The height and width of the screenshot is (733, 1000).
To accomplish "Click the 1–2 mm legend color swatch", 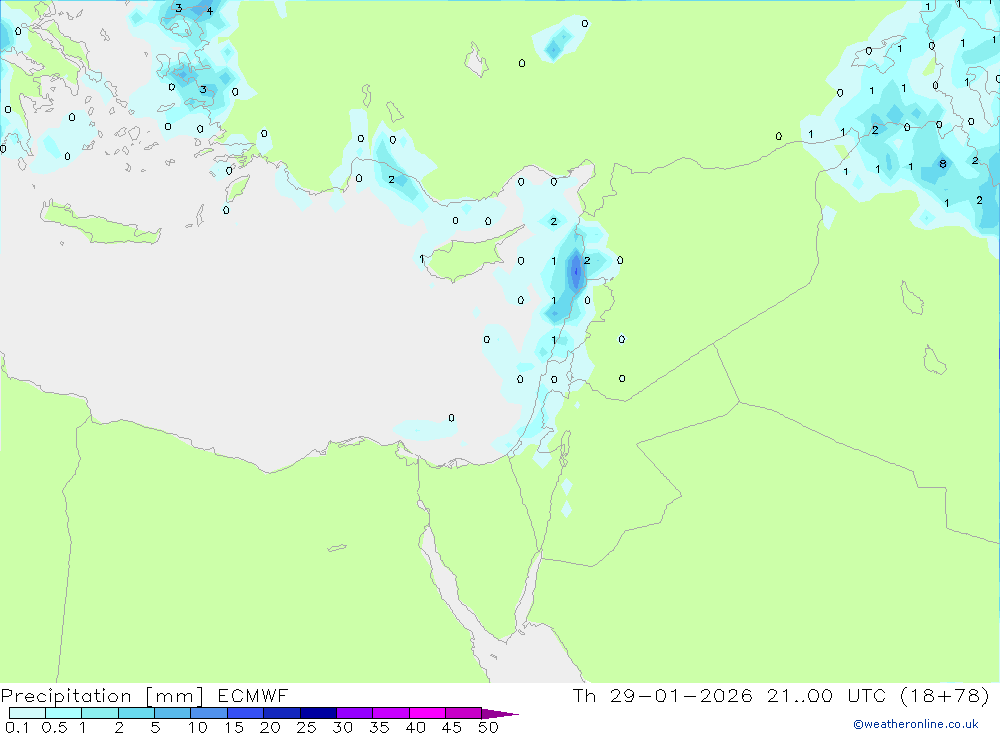I will coord(100,713).
